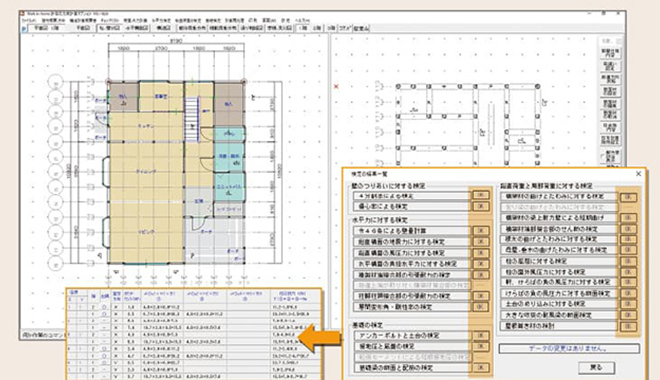Open アンカーボルトと土台の検定 result
Viewport: 660px width, 380px height.
click(x=412, y=335)
